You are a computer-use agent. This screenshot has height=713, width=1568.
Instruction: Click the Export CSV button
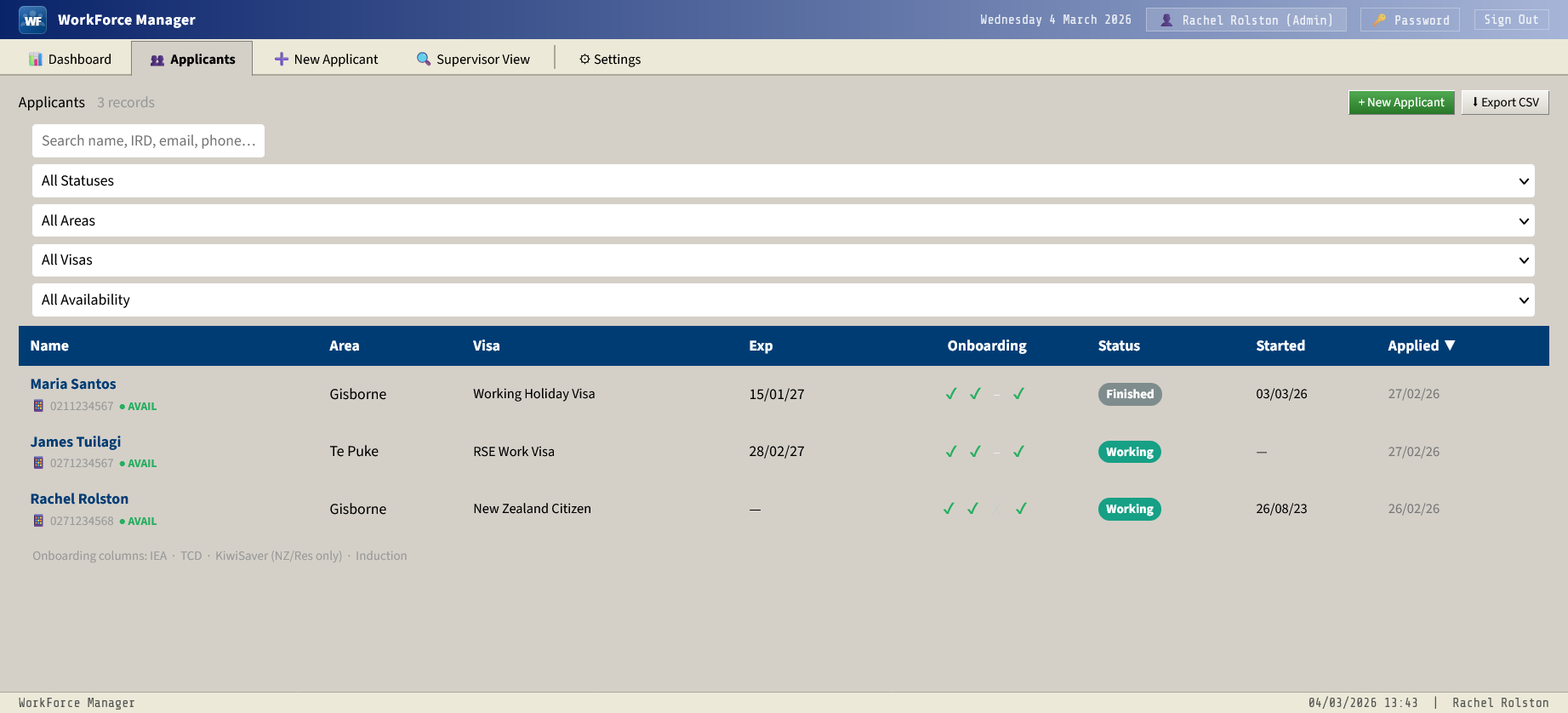1504,102
